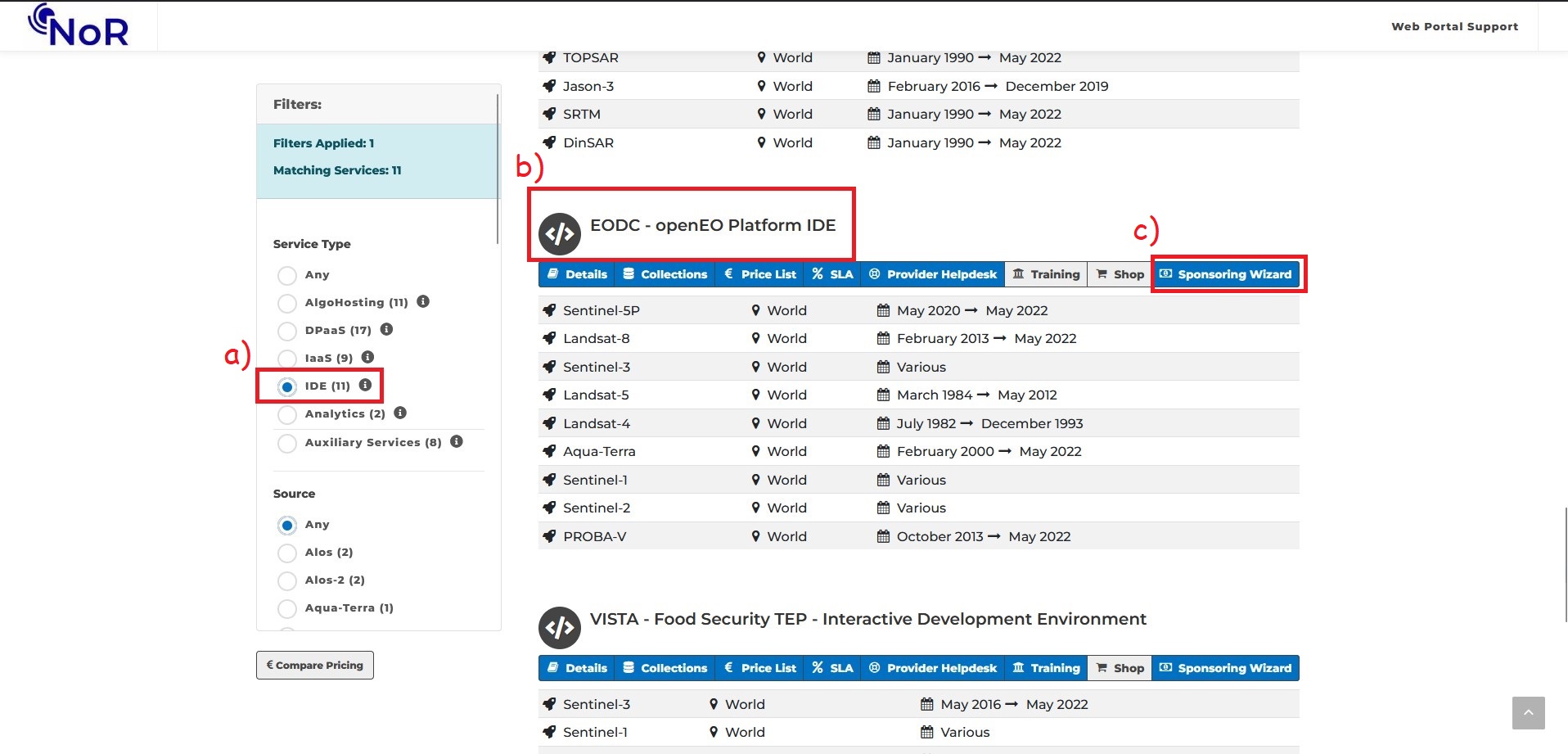This screenshot has width=1568, height=754.
Task: Click the EODC openEO Platform code icon
Action: 560,234
